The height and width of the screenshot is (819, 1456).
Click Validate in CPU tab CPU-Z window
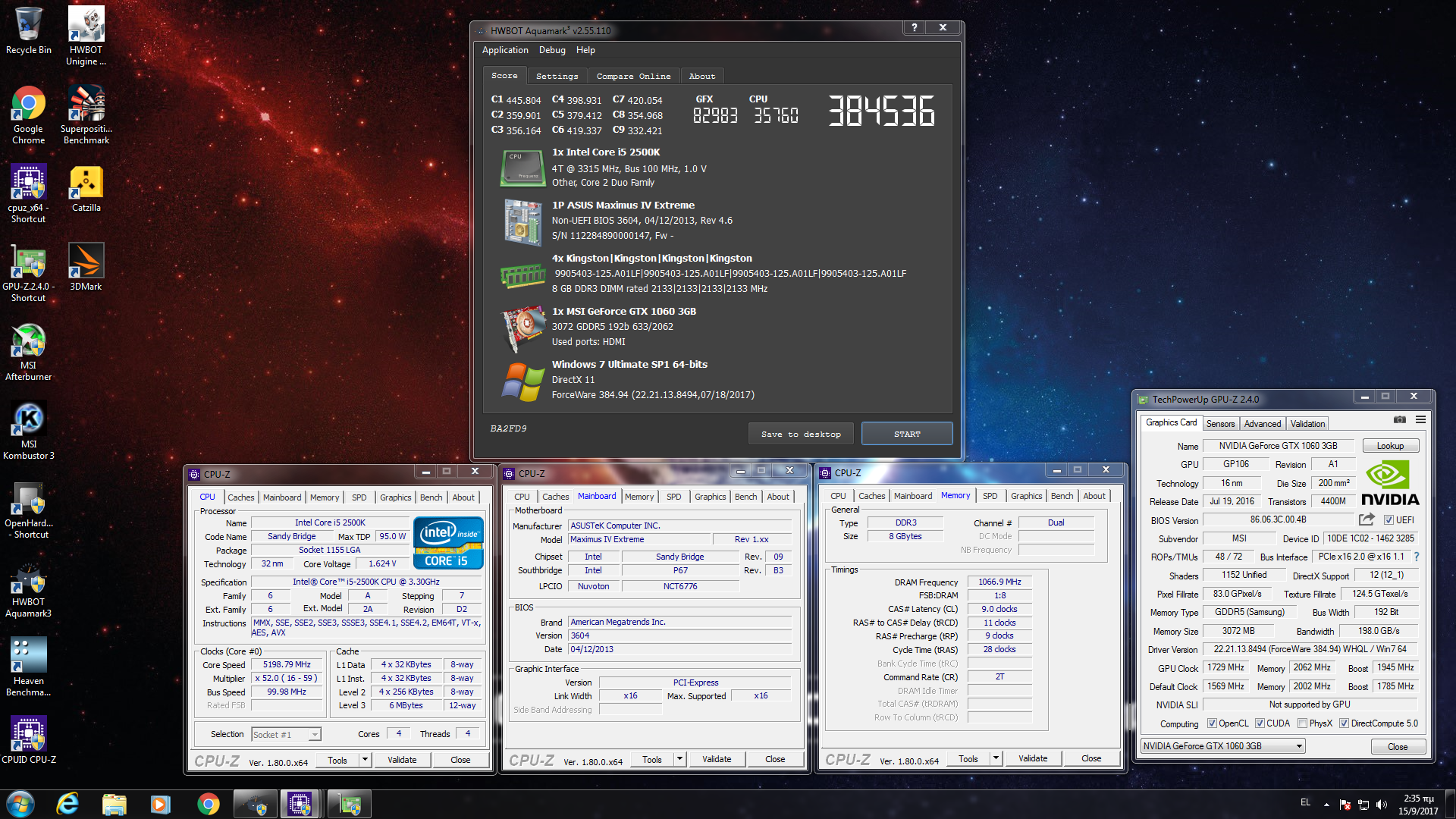402,760
